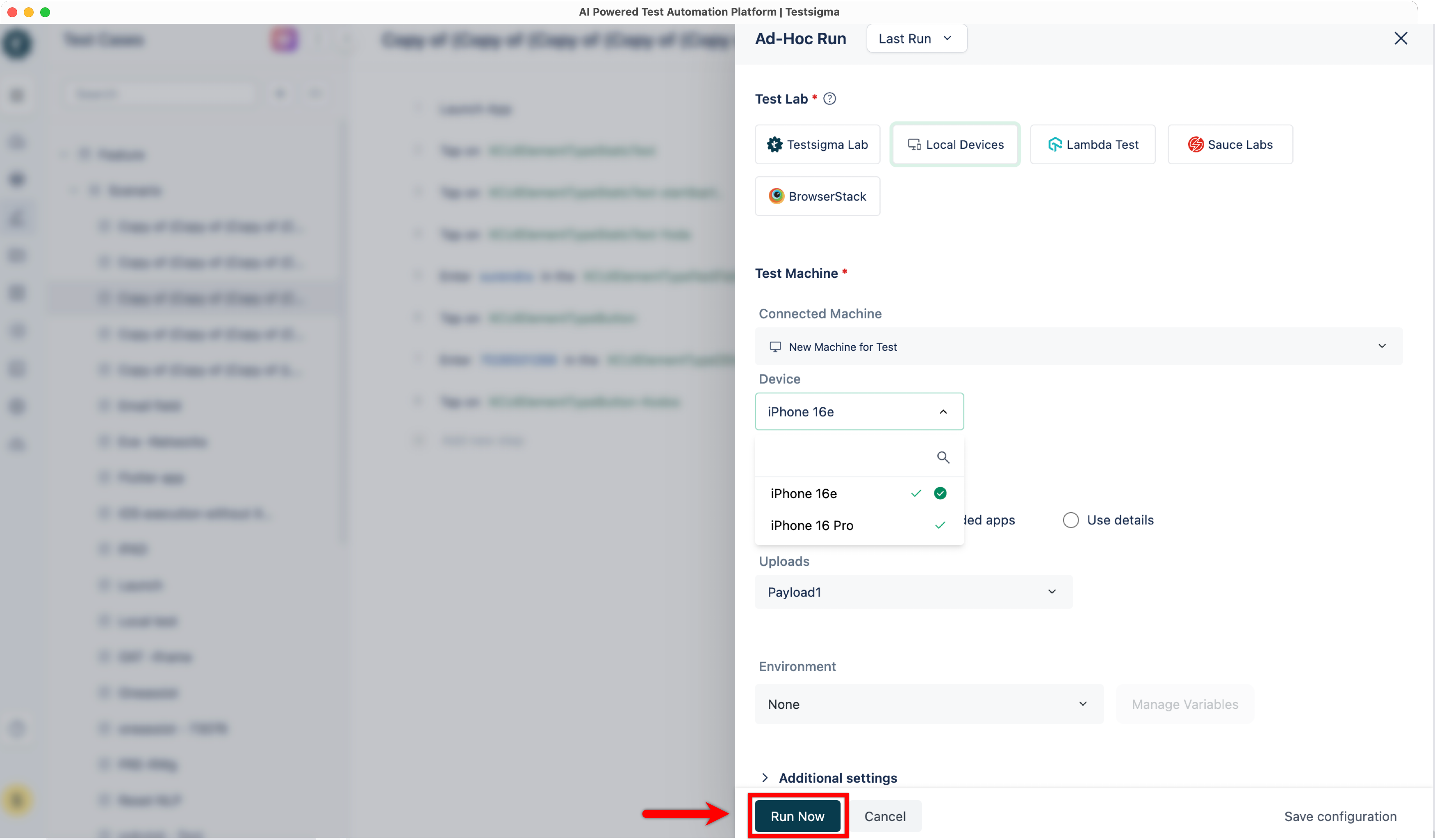Select the BrowserStack lab option
The image size is (1435, 840).
(x=817, y=196)
